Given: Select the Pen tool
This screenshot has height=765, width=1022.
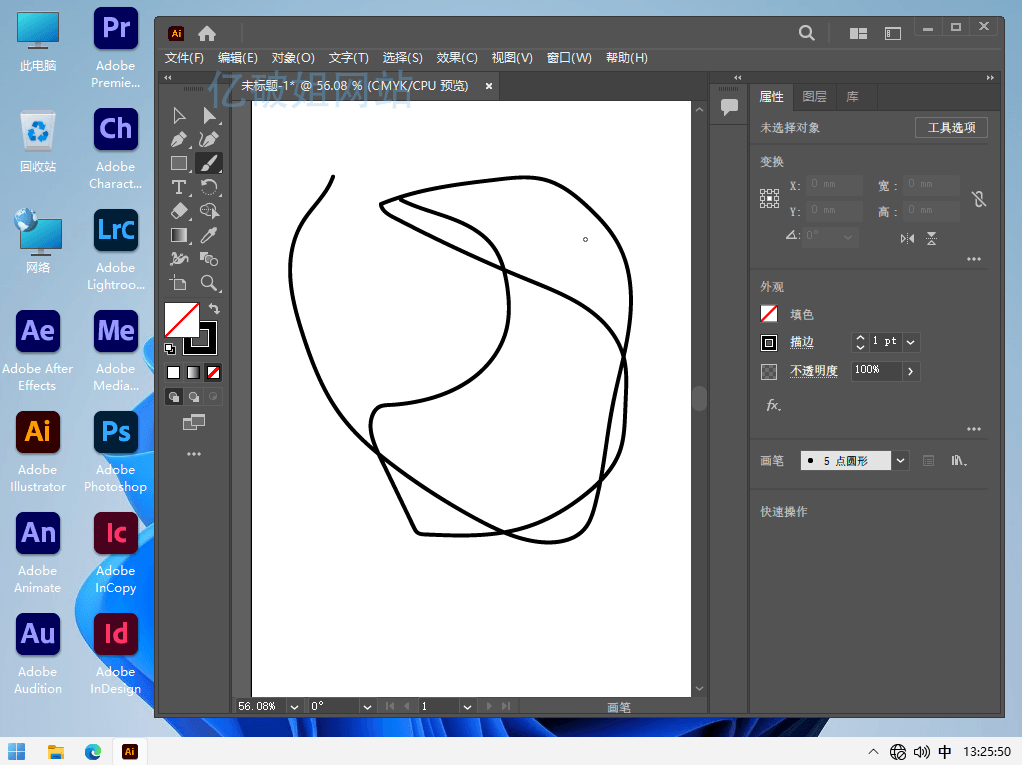Looking at the screenshot, I should pyautogui.click(x=178, y=139).
